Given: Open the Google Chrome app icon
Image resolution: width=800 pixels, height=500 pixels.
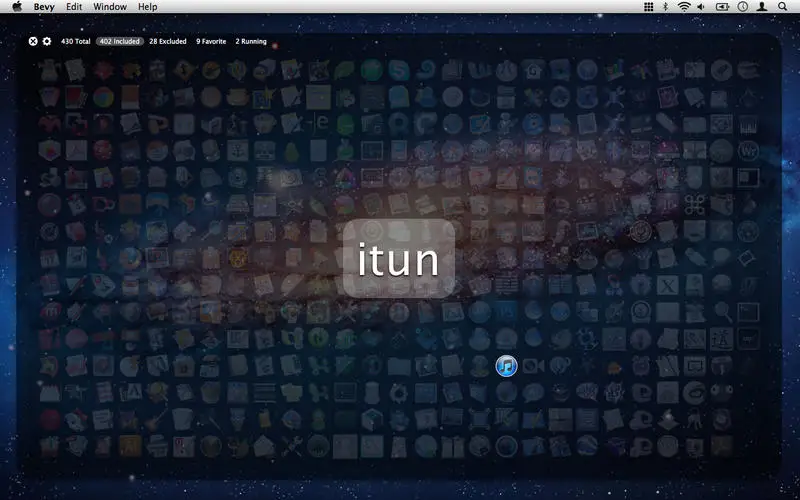Looking at the screenshot, I should click(103, 97).
